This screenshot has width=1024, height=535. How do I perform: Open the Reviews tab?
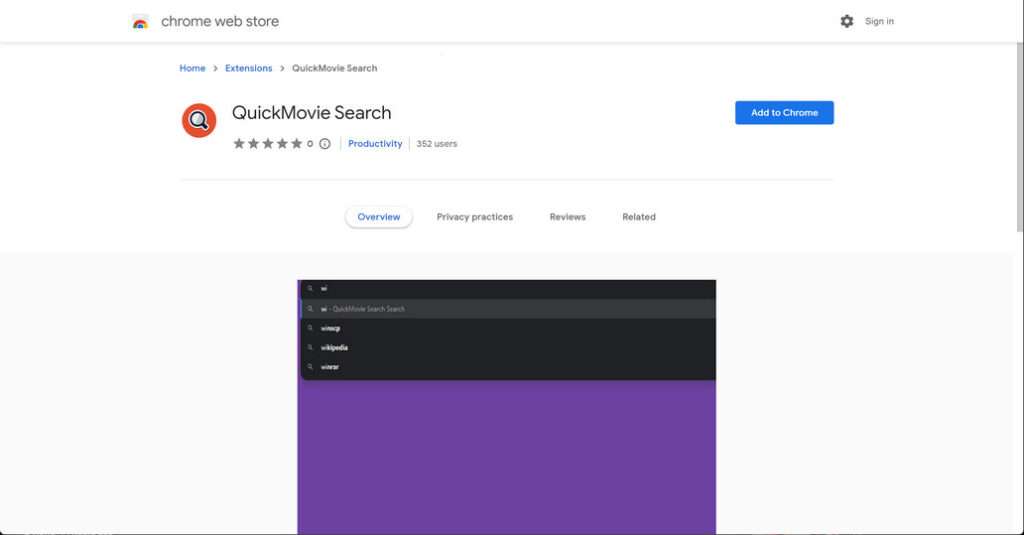click(567, 217)
